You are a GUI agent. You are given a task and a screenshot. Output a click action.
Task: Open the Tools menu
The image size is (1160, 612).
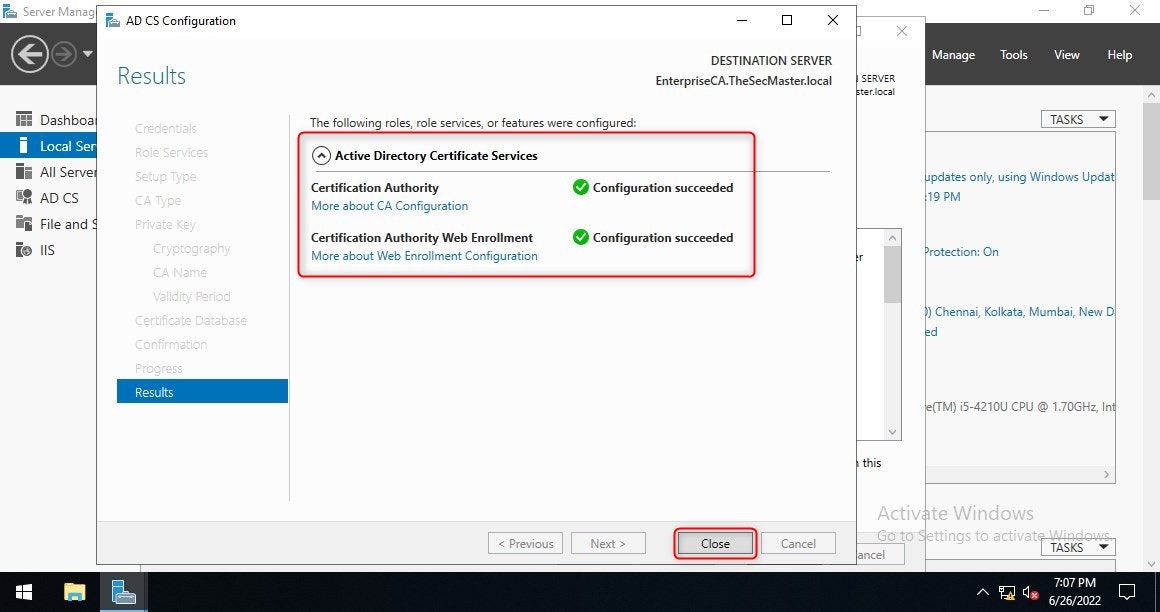[1014, 55]
